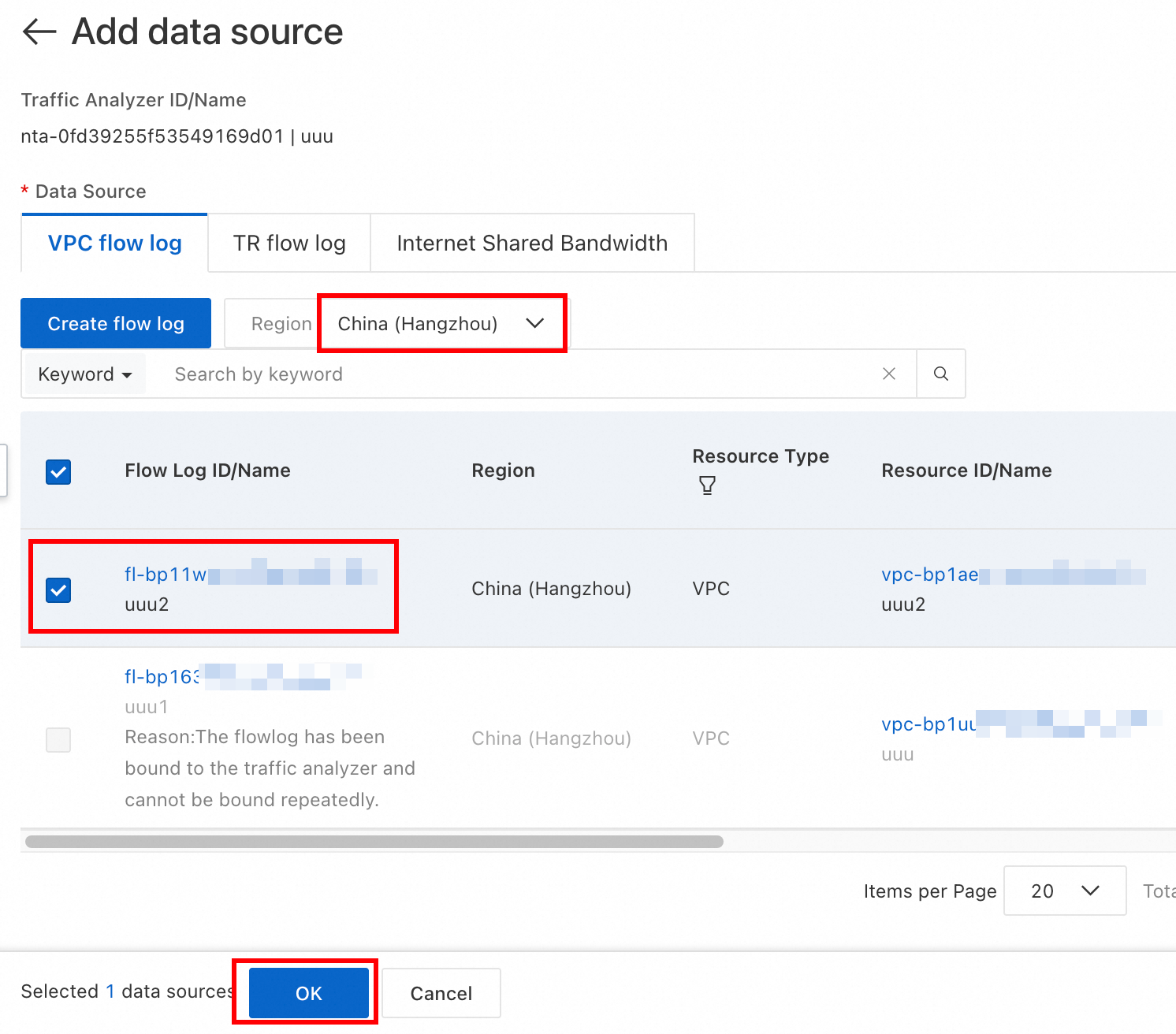Open the Items per Page dropdown
1176x1034 pixels.
(1064, 891)
